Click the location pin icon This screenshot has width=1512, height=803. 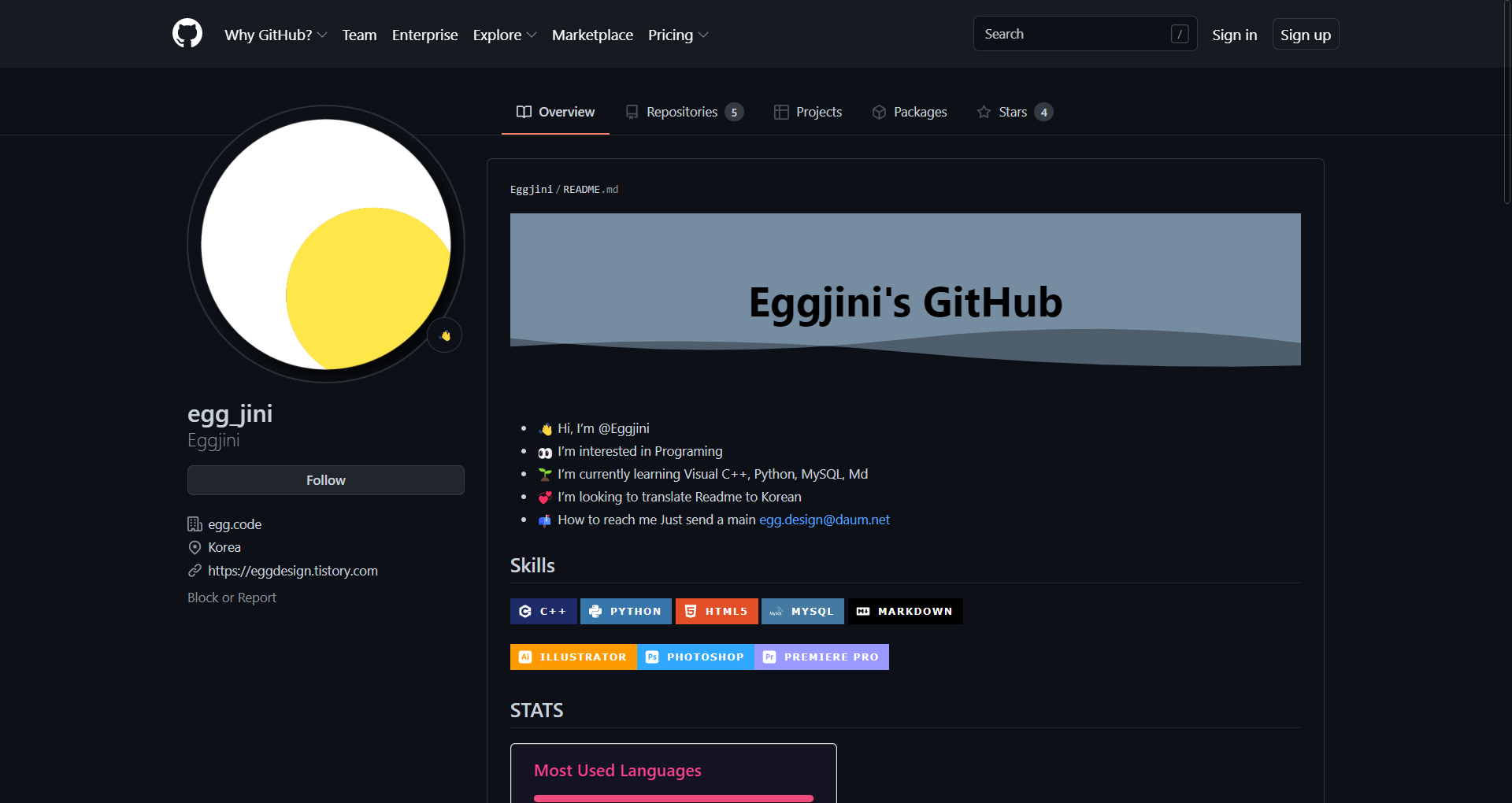pos(195,547)
